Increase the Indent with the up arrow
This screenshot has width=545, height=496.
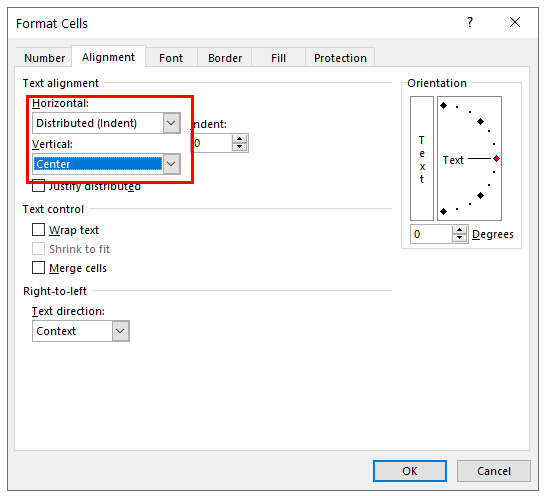pos(239,139)
